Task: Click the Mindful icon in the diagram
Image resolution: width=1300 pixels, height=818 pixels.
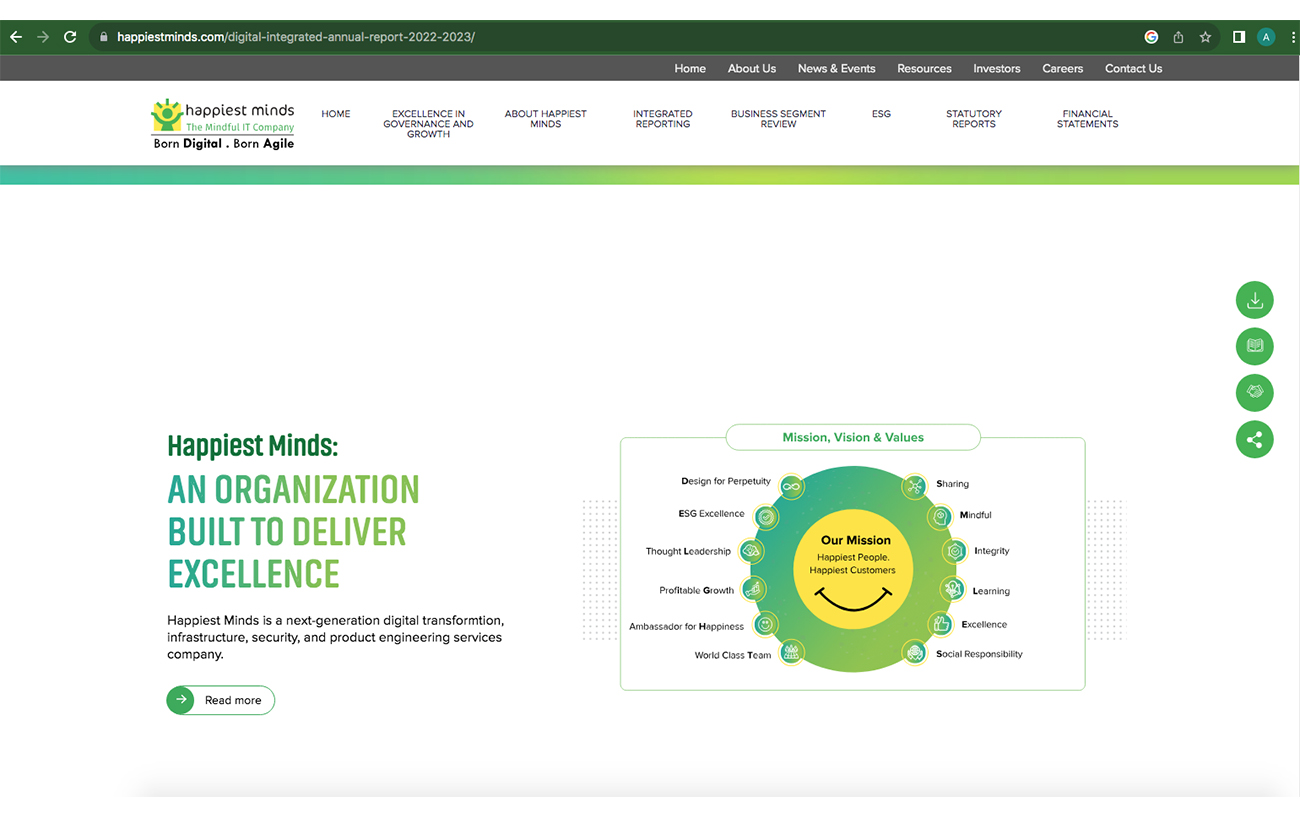Action: [x=940, y=517]
